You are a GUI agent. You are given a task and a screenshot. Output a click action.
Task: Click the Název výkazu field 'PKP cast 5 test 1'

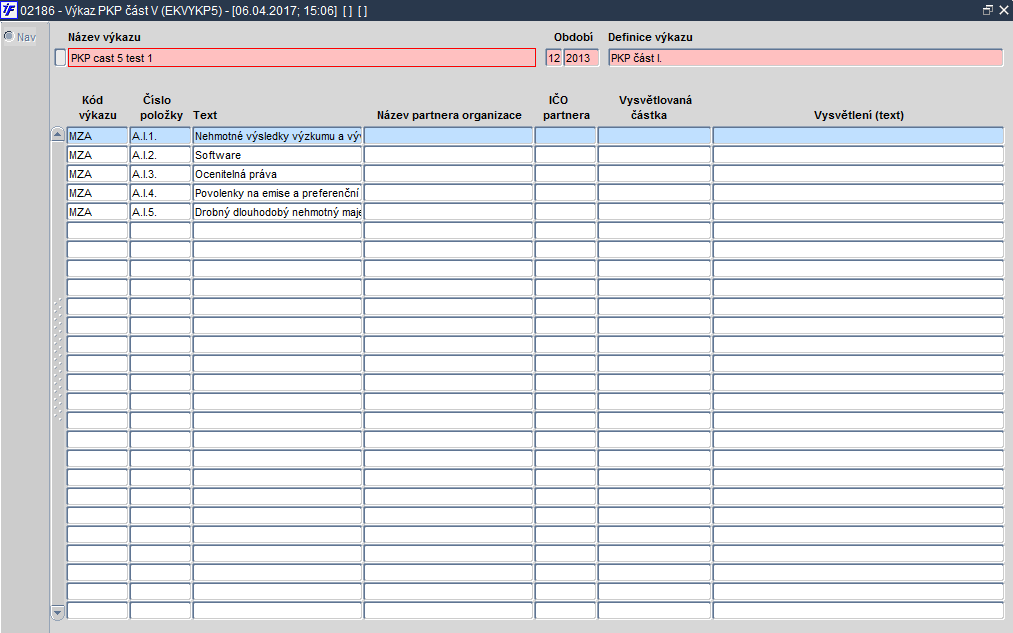coord(302,57)
